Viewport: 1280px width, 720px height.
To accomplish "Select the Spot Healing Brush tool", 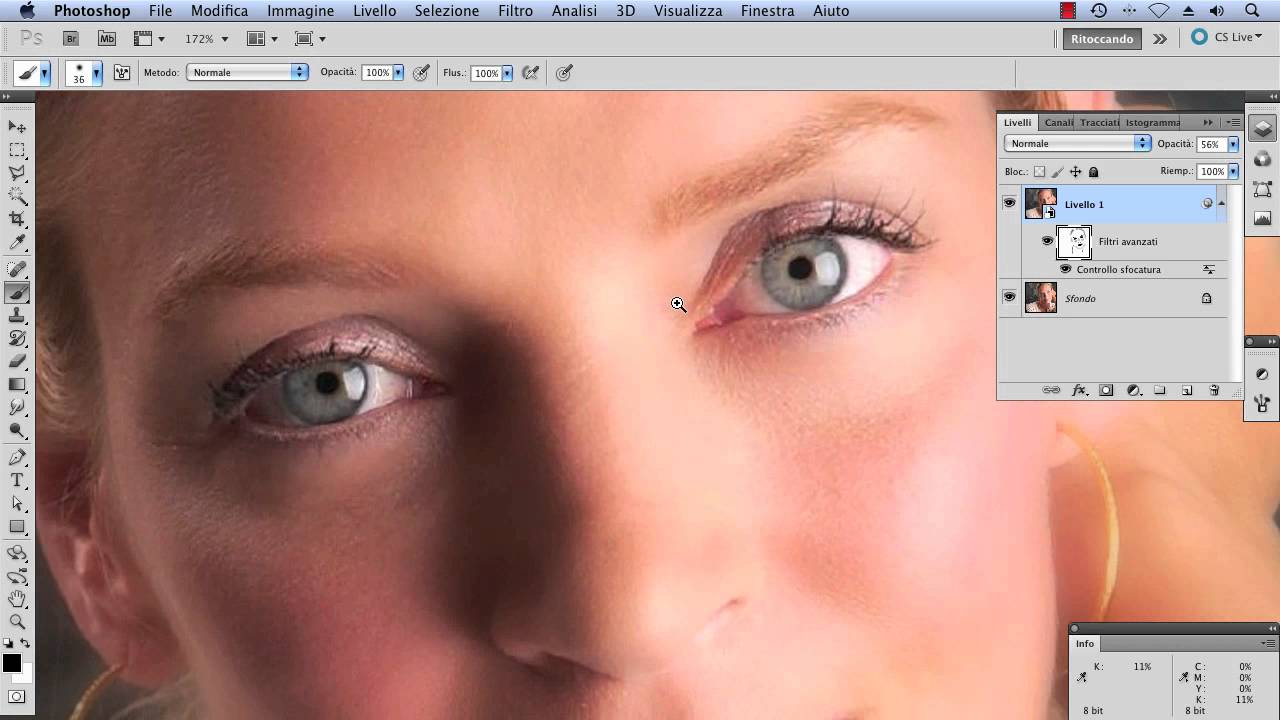I will click(x=17, y=269).
